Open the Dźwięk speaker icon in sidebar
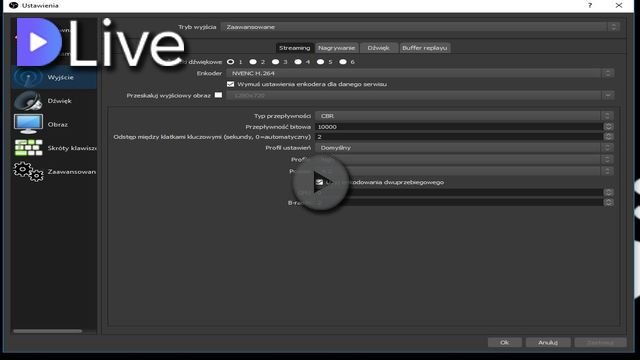Viewport: 640px width, 360px height. tap(28, 101)
